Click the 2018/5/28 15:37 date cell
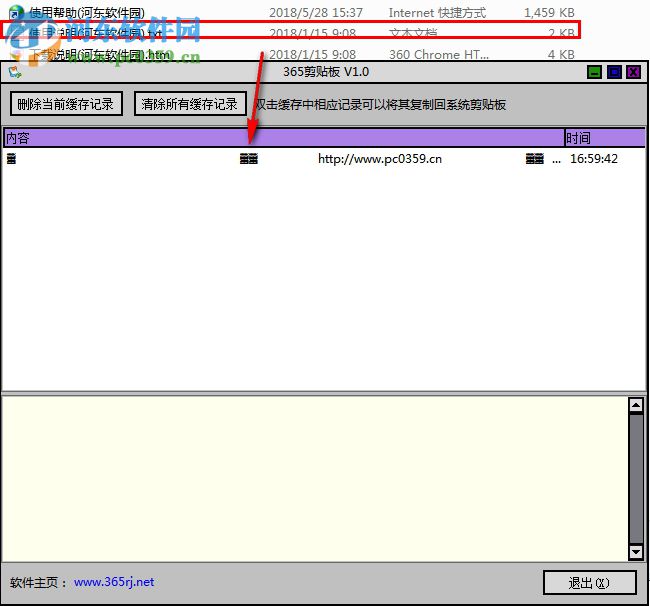Screen dimensions: 650x606 point(316,13)
